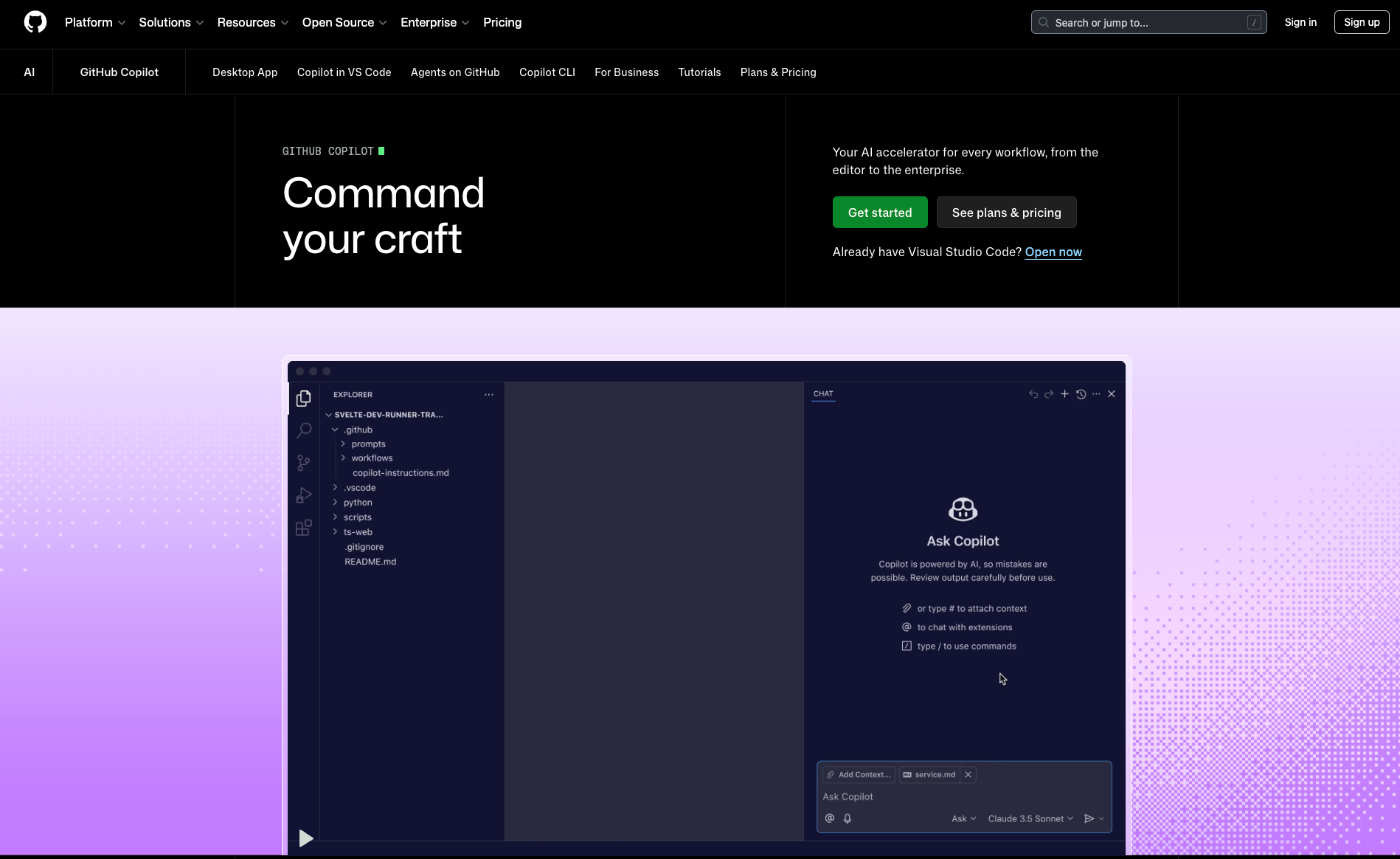Open the Desktop App tab
This screenshot has width=1400, height=859.
tap(245, 72)
